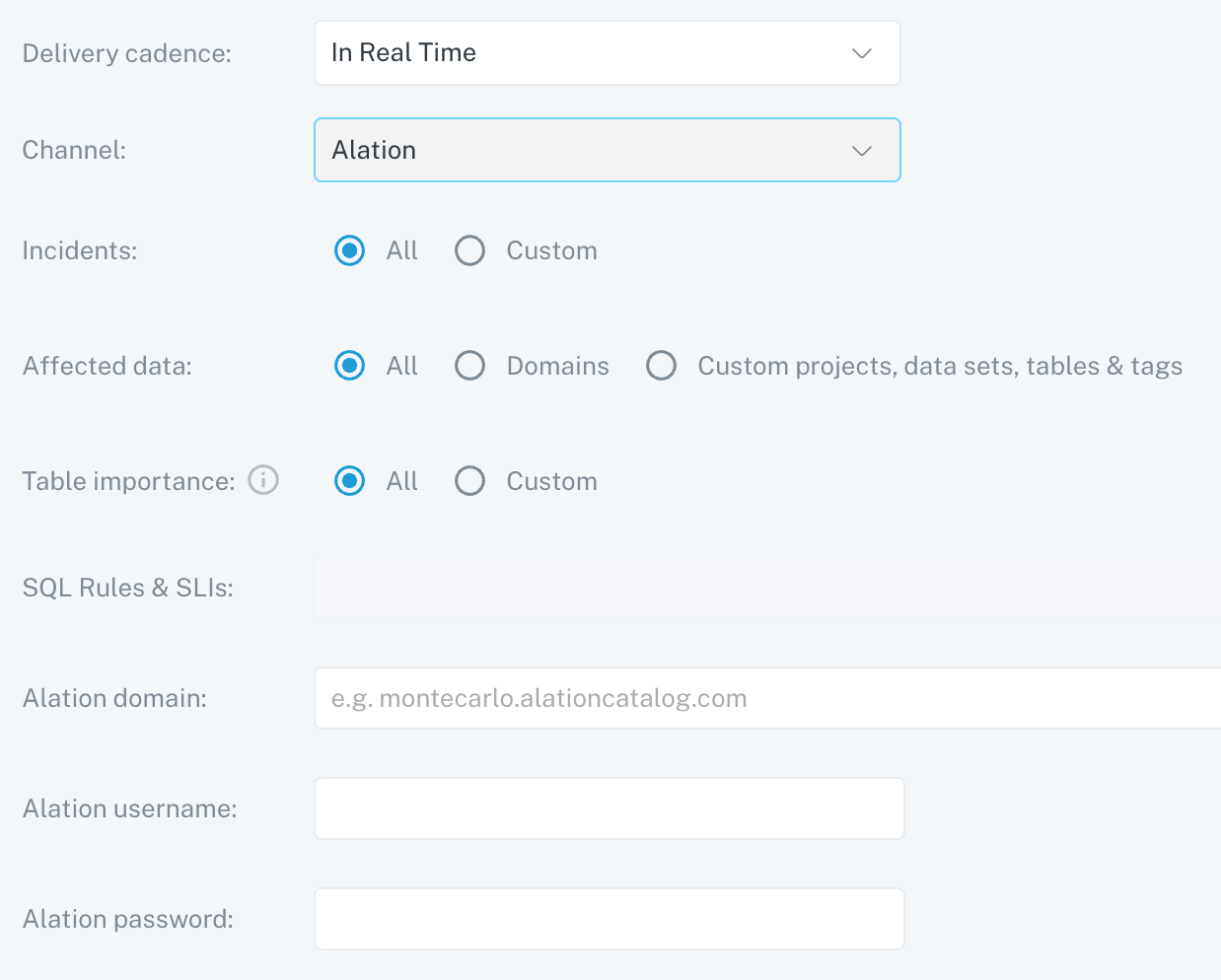Click the Delivery cadence chevron arrow
Viewport: 1221px width, 980px height.
coord(862,53)
